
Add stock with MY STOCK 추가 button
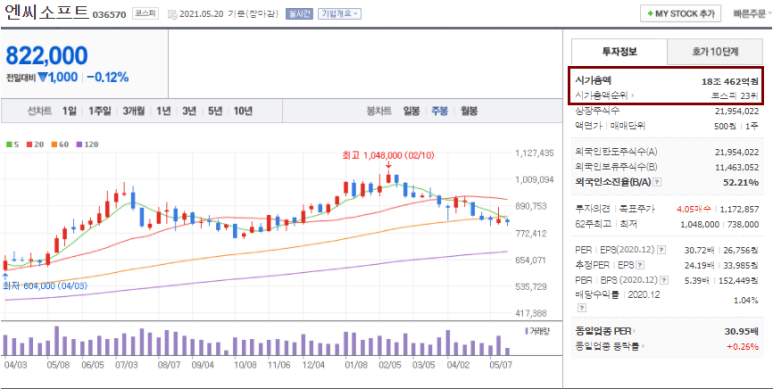[x=681, y=14]
